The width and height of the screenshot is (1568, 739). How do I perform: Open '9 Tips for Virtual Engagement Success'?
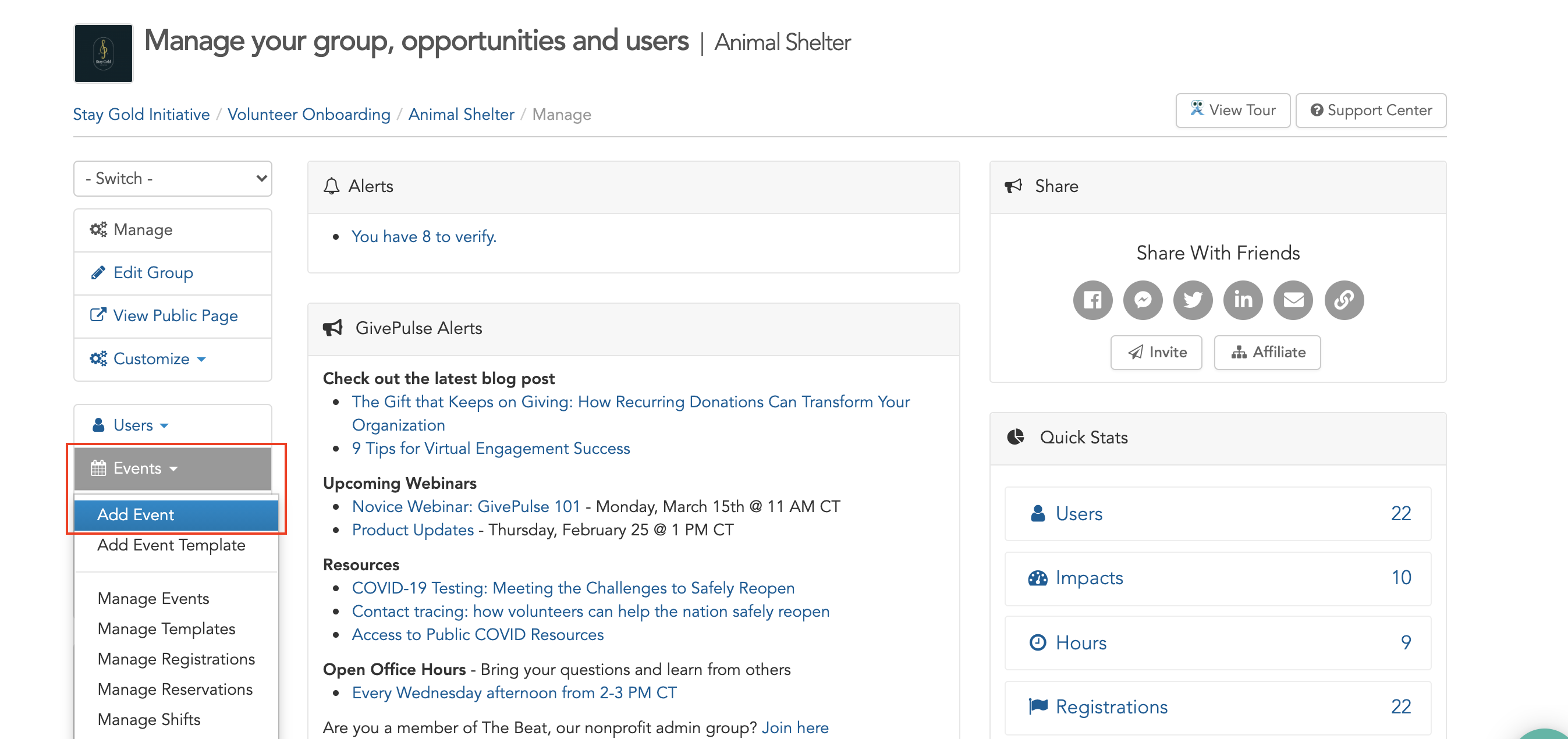[491, 449]
